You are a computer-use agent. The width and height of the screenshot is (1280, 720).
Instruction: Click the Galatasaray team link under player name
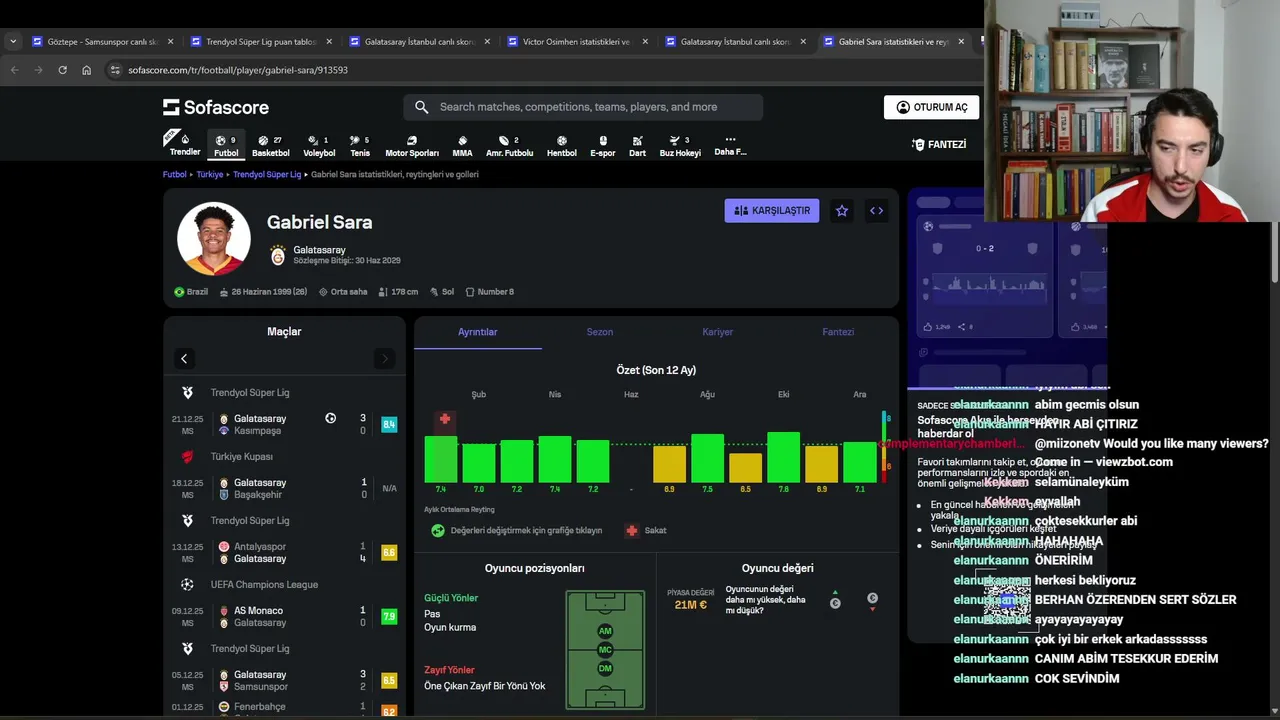(x=319, y=250)
